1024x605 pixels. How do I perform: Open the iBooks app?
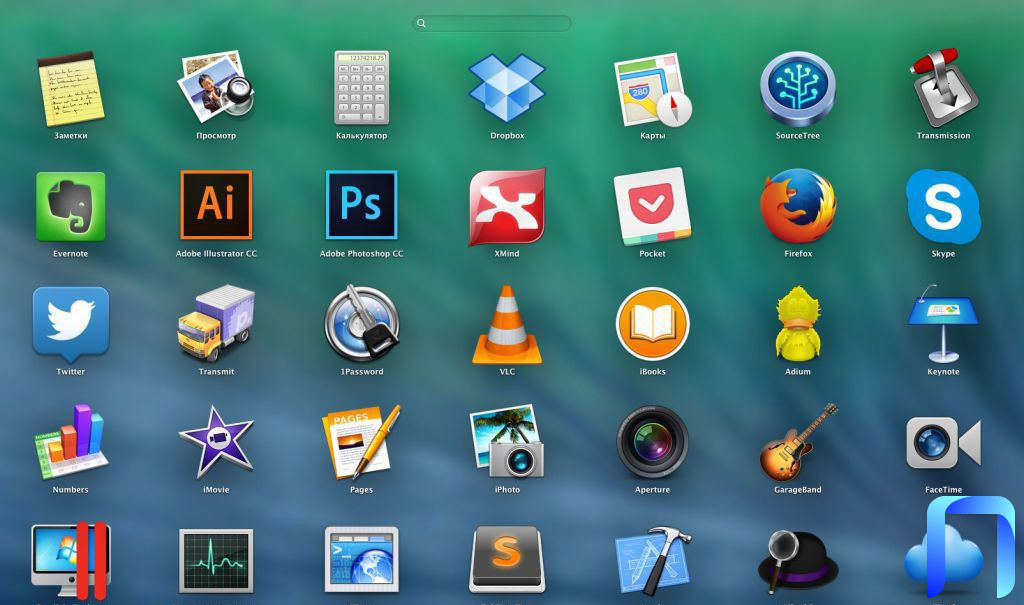[652, 324]
